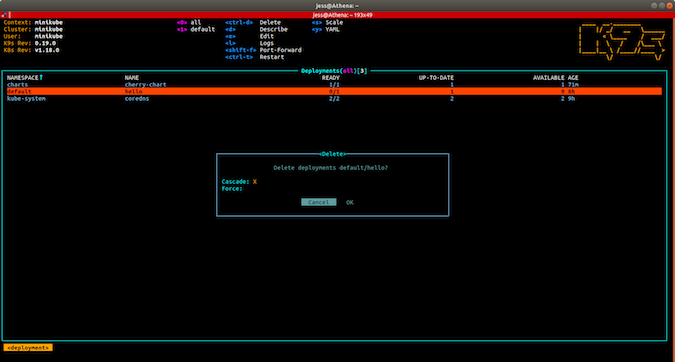The image size is (675, 362).
Task: Click the Context minikube value
Action: tap(49, 22)
